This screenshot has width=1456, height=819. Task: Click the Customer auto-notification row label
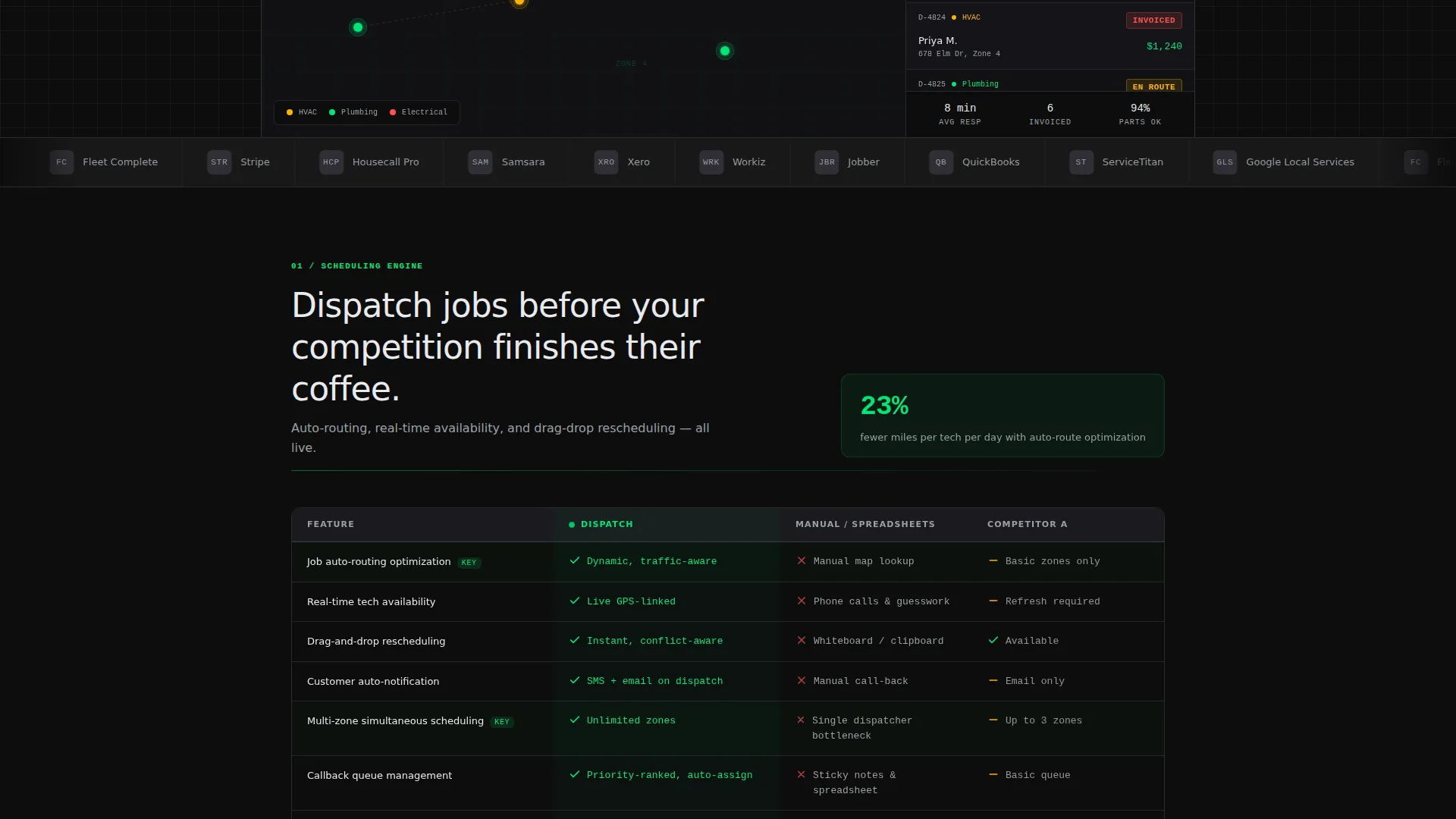(373, 682)
